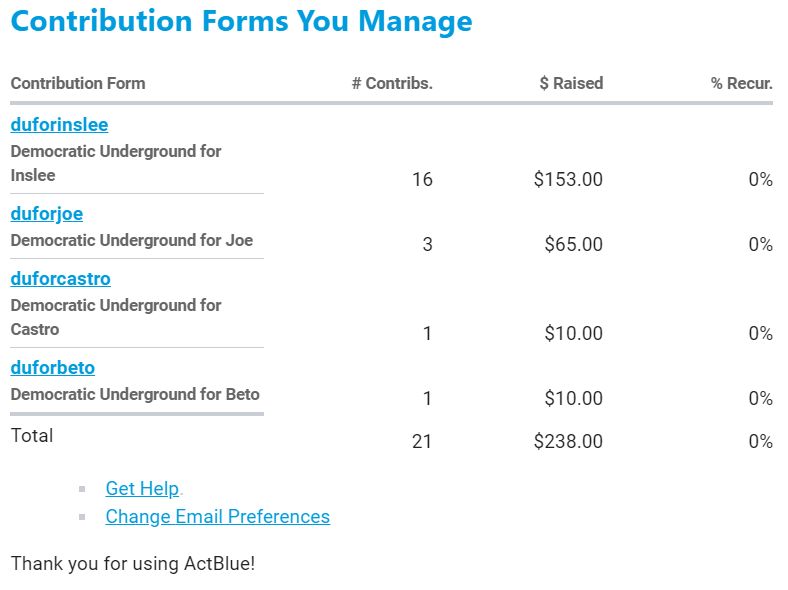Click the Democratic Underground for Inslee description
This screenshot has width=788, height=590.
[x=115, y=163]
